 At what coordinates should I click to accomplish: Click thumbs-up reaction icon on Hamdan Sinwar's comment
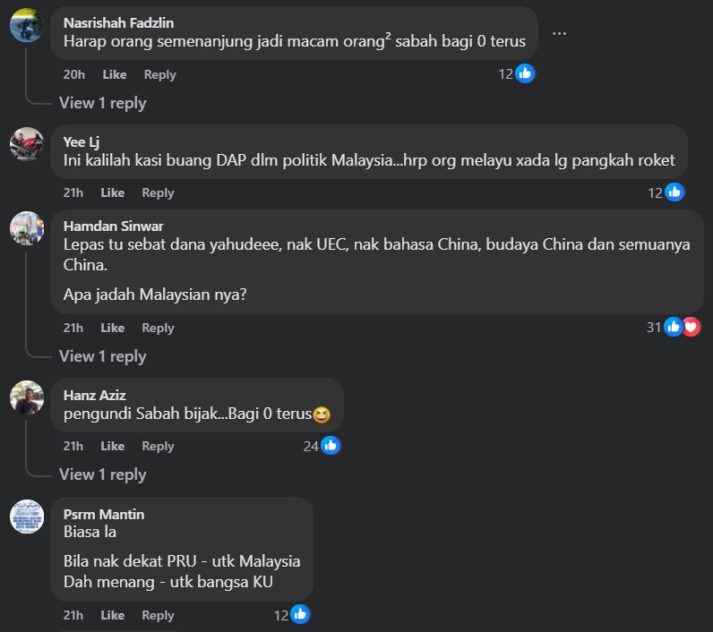click(673, 327)
